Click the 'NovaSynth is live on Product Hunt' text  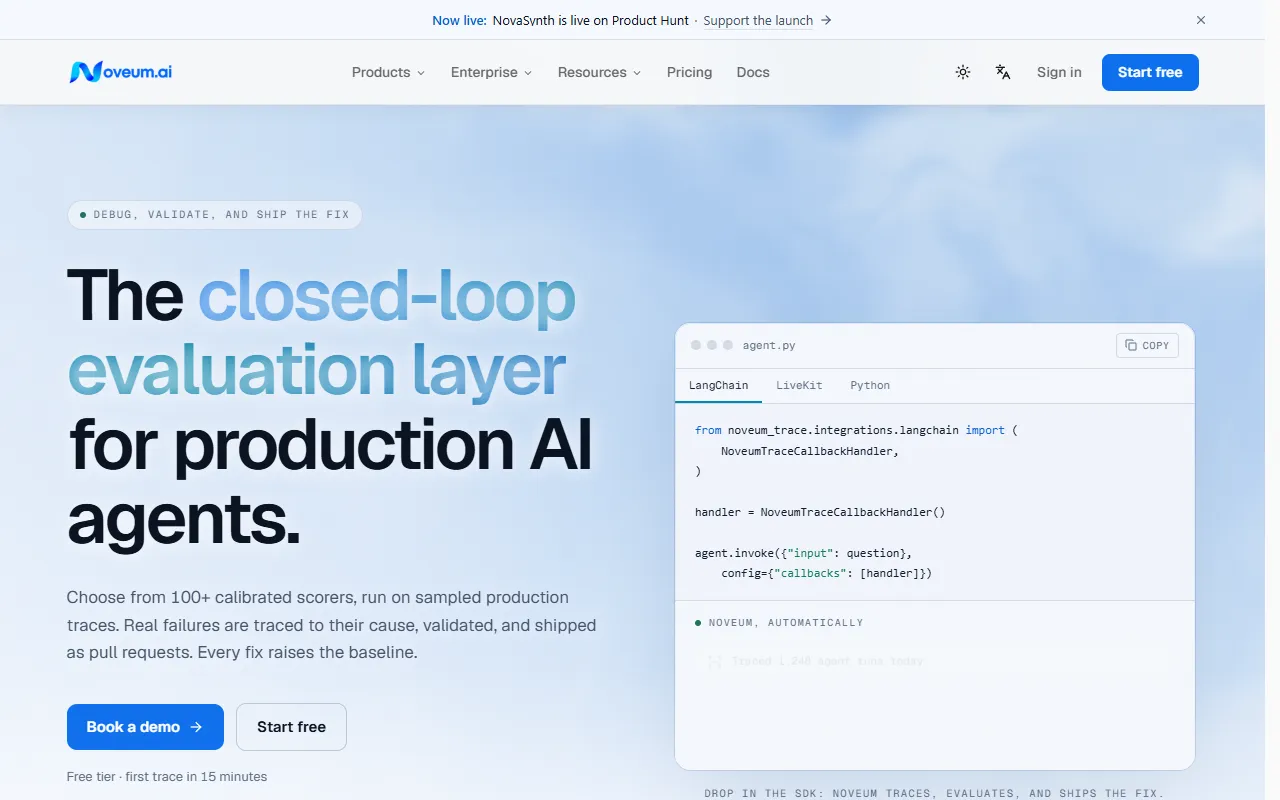pyautogui.click(x=591, y=20)
